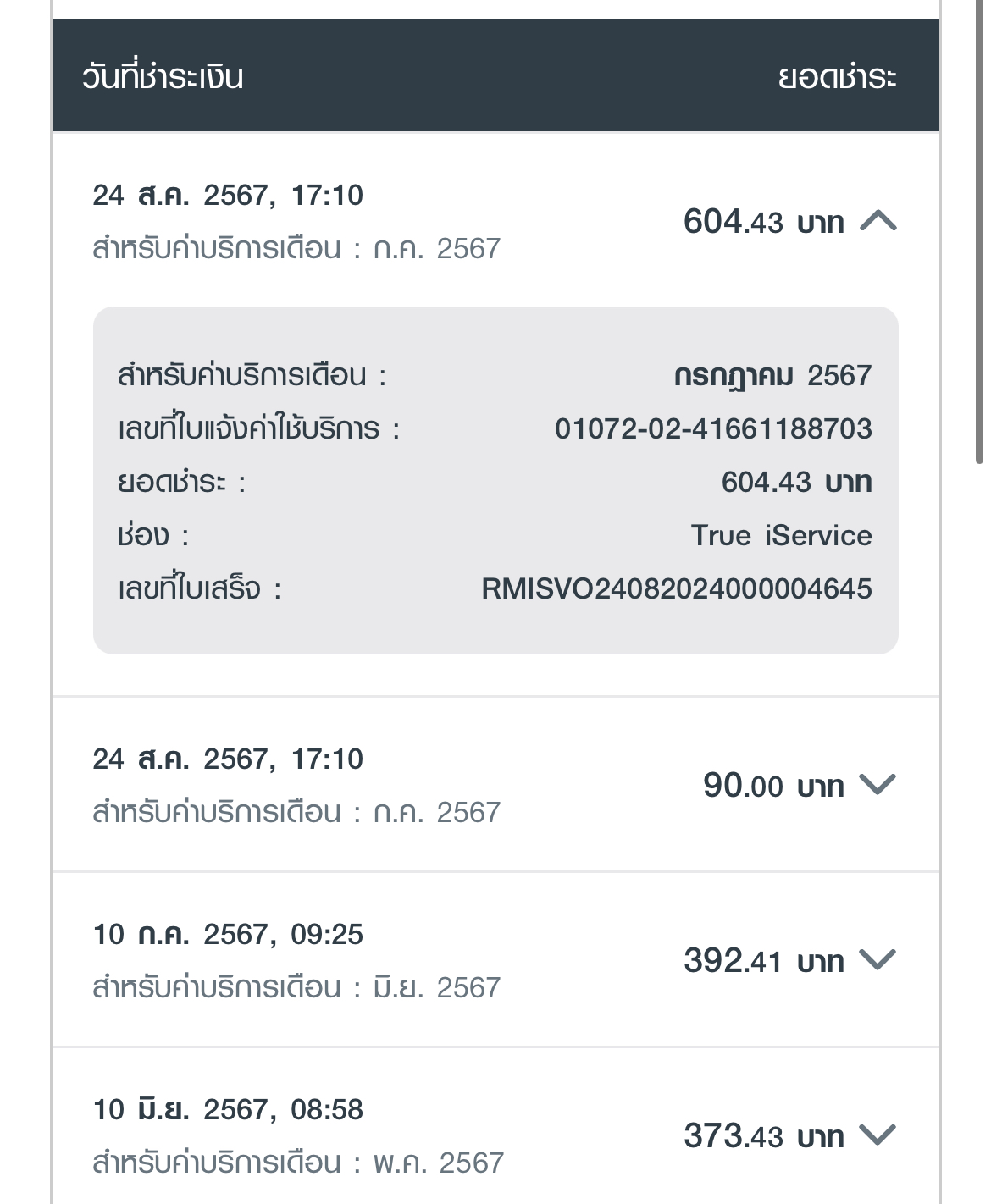Click the True iService channel value
Screen dimensions: 991x1204
pyautogui.click(x=781, y=535)
